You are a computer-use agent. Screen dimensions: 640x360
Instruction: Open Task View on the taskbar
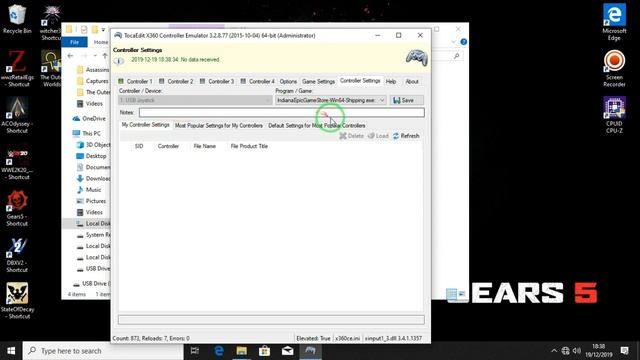[x=195, y=351]
